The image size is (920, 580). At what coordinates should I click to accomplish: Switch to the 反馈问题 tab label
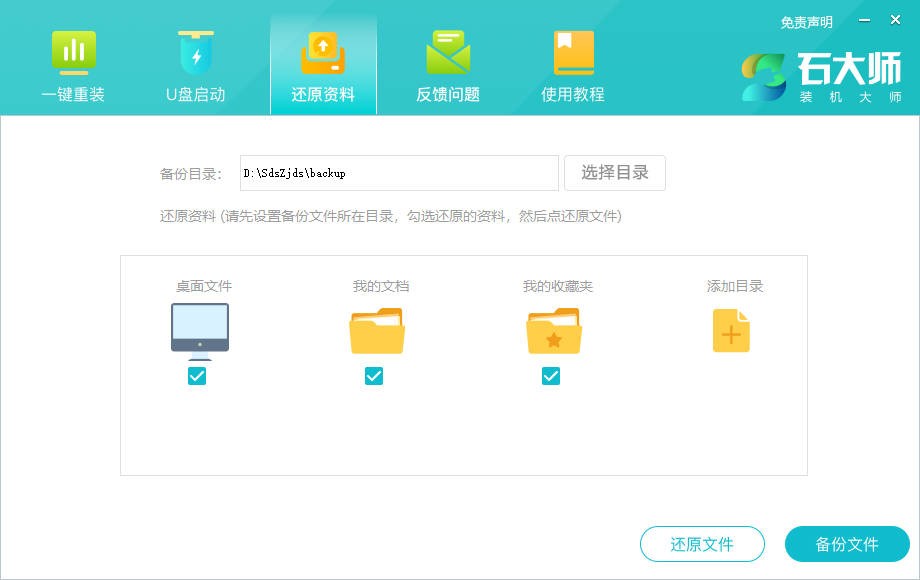point(448,94)
